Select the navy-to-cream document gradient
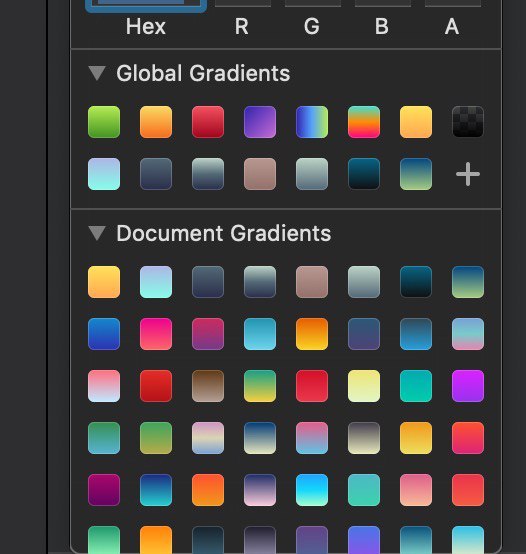Viewport: 526px width, 554px height. click(260, 438)
